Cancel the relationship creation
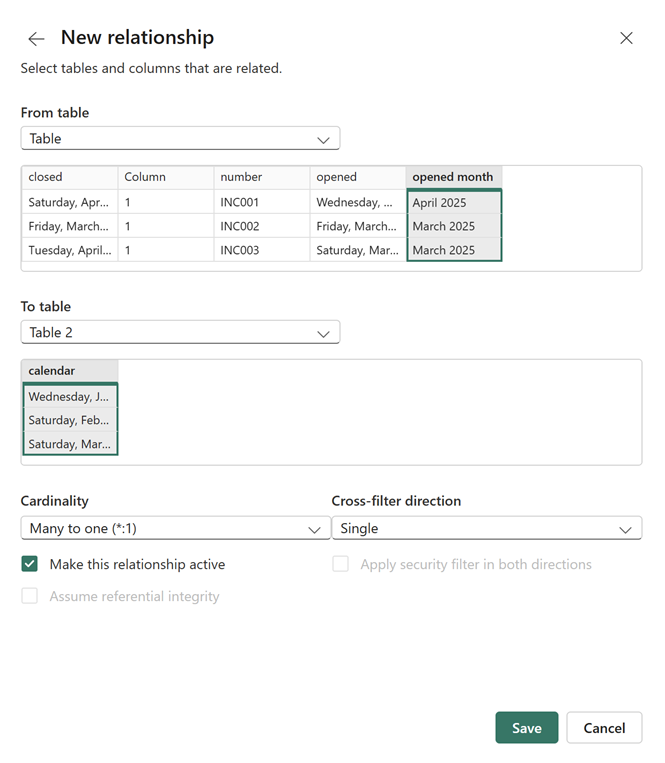 (x=604, y=728)
